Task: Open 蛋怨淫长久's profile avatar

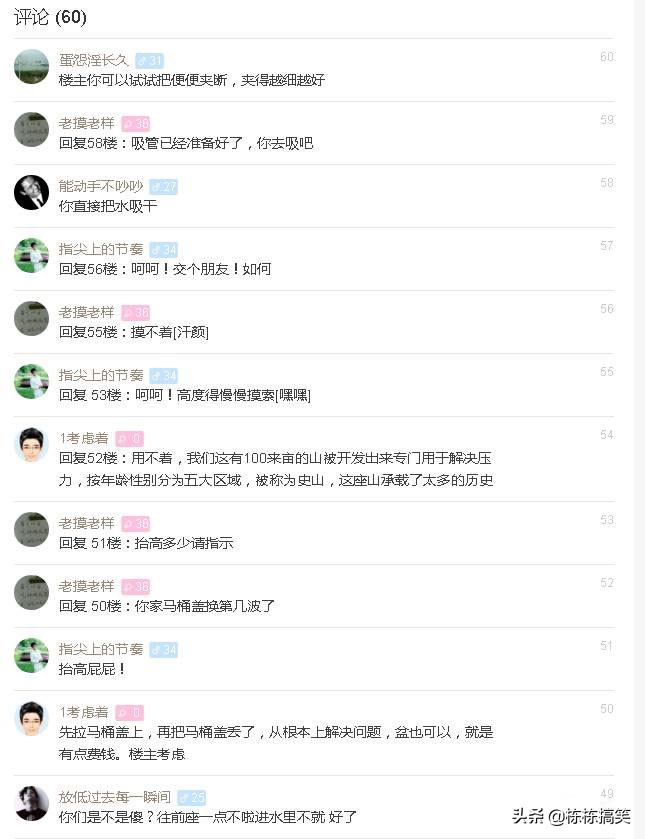Action: pos(31,65)
